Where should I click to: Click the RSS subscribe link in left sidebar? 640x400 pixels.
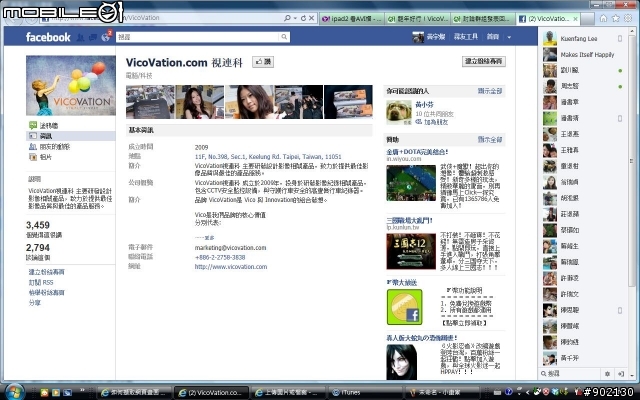(41, 282)
